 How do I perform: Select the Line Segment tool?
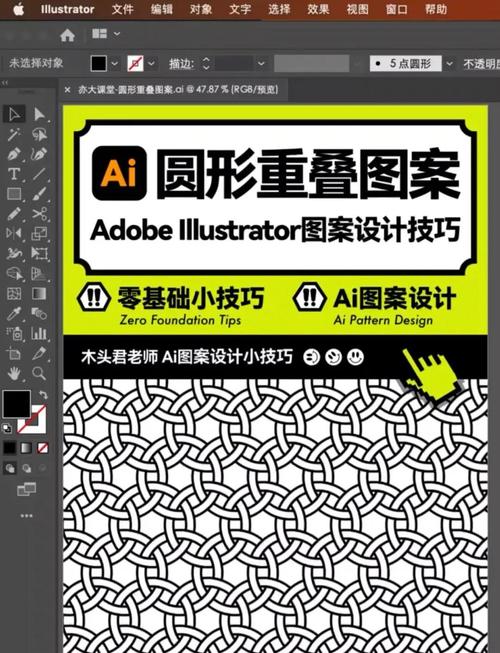[x=39, y=174]
